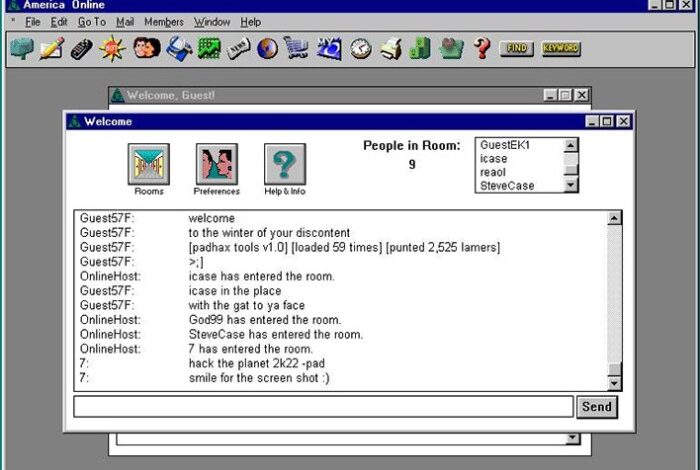Click the chat log scrollbar thumb
This screenshot has height=470, width=700.
(x=614, y=369)
